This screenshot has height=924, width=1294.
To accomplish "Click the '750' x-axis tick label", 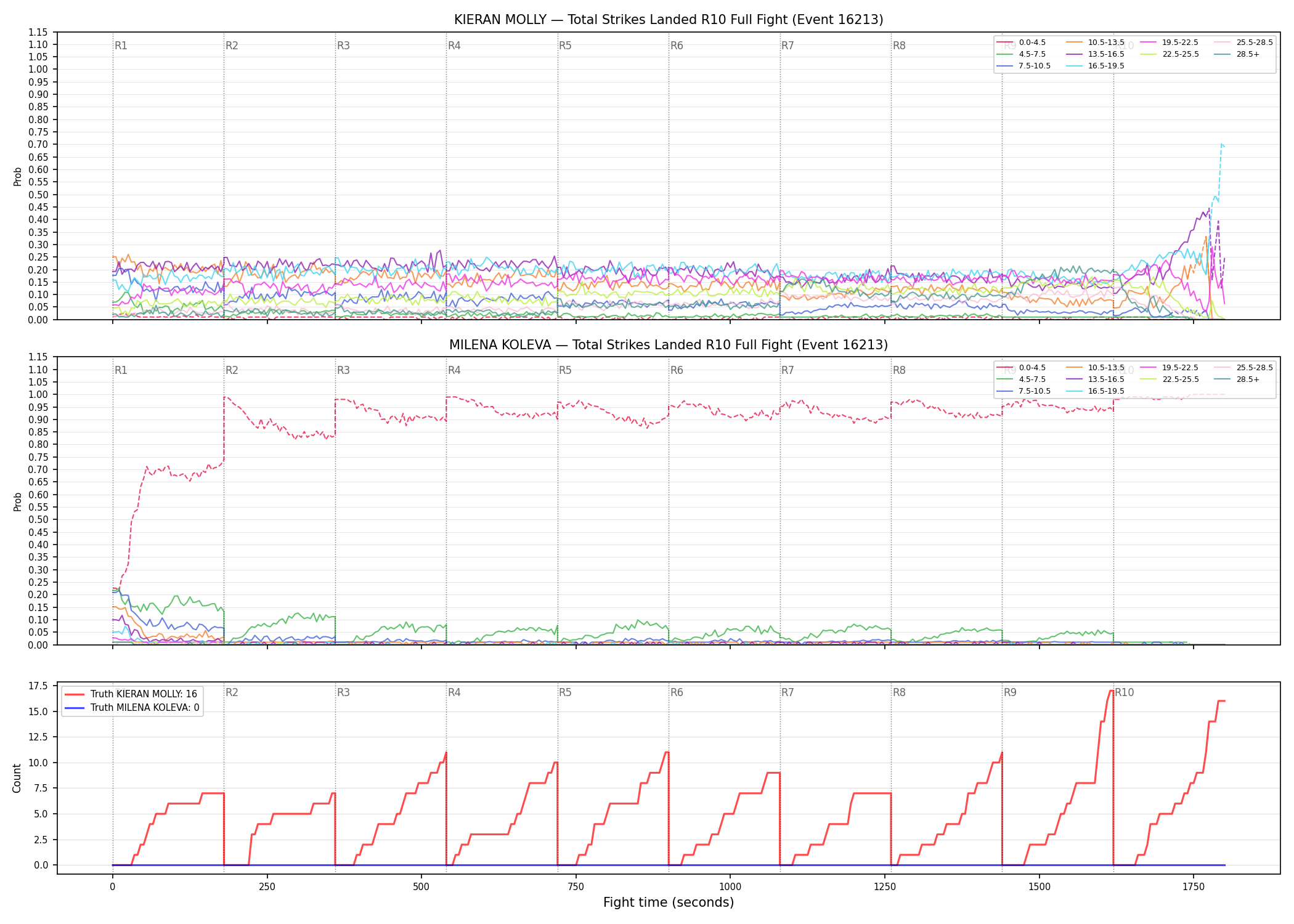I will click(576, 887).
